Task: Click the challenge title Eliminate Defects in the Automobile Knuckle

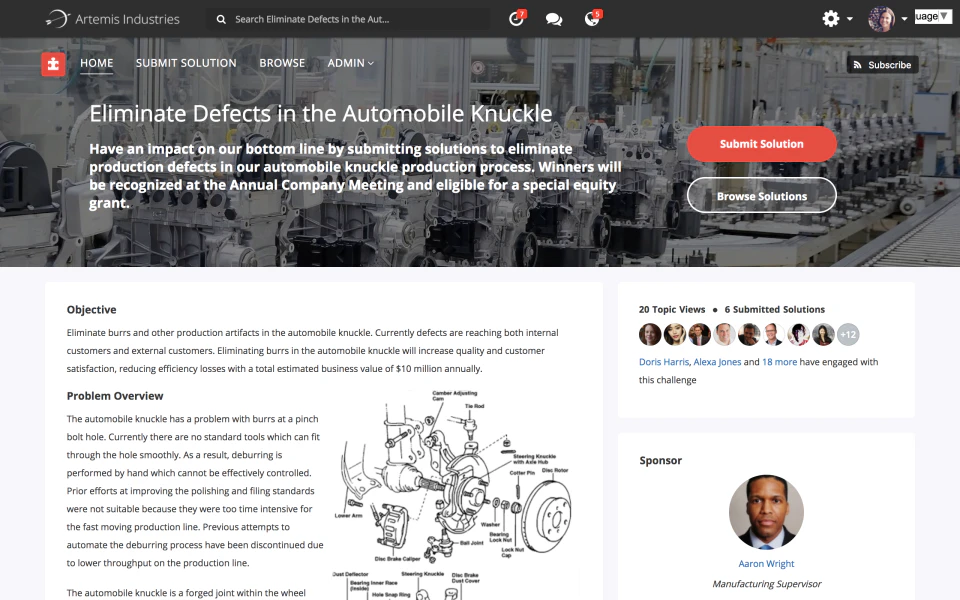Action: [x=321, y=114]
